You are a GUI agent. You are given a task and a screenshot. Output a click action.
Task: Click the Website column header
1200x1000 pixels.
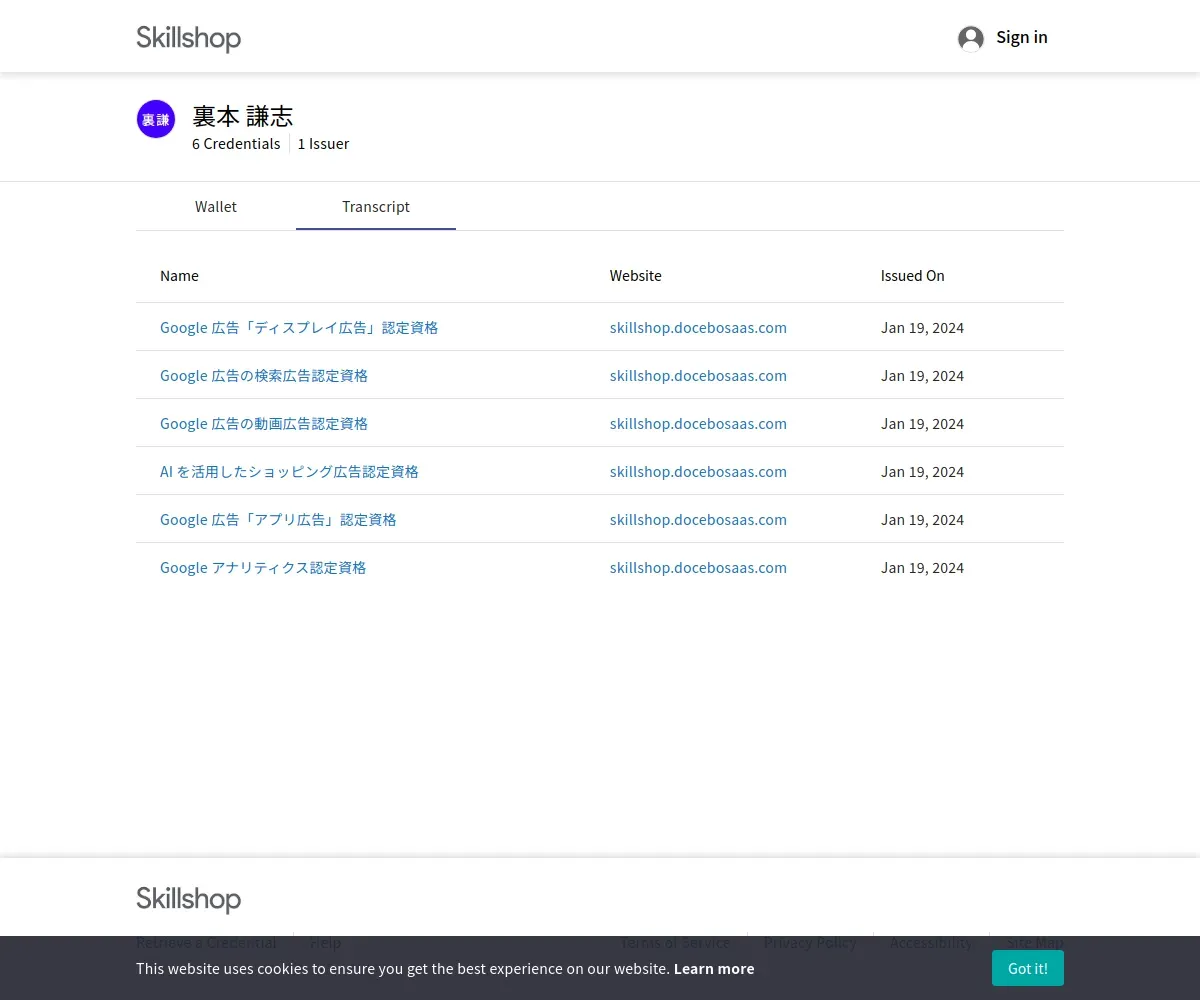(x=636, y=275)
